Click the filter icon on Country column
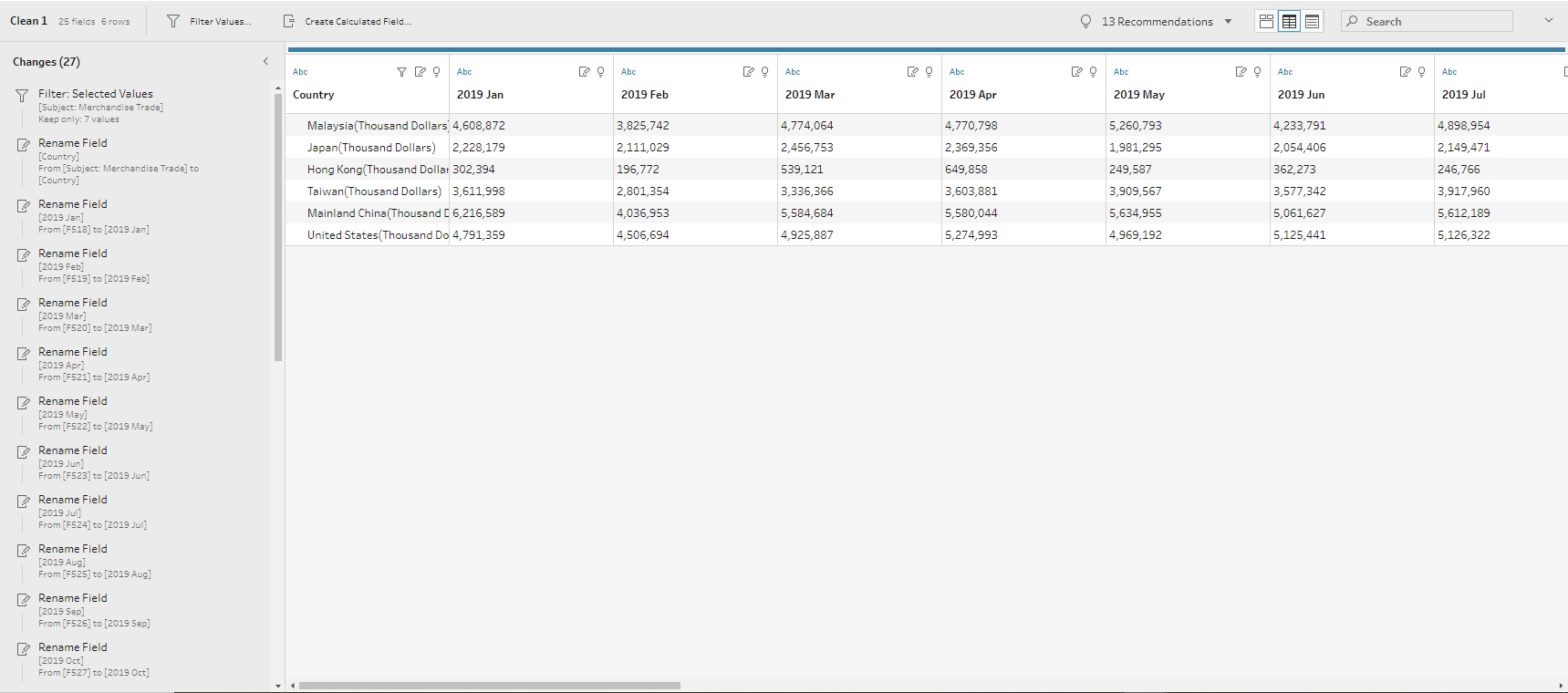Image resolution: width=1568 pixels, height=693 pixels. pyautogui.click(x=401, y=72)
